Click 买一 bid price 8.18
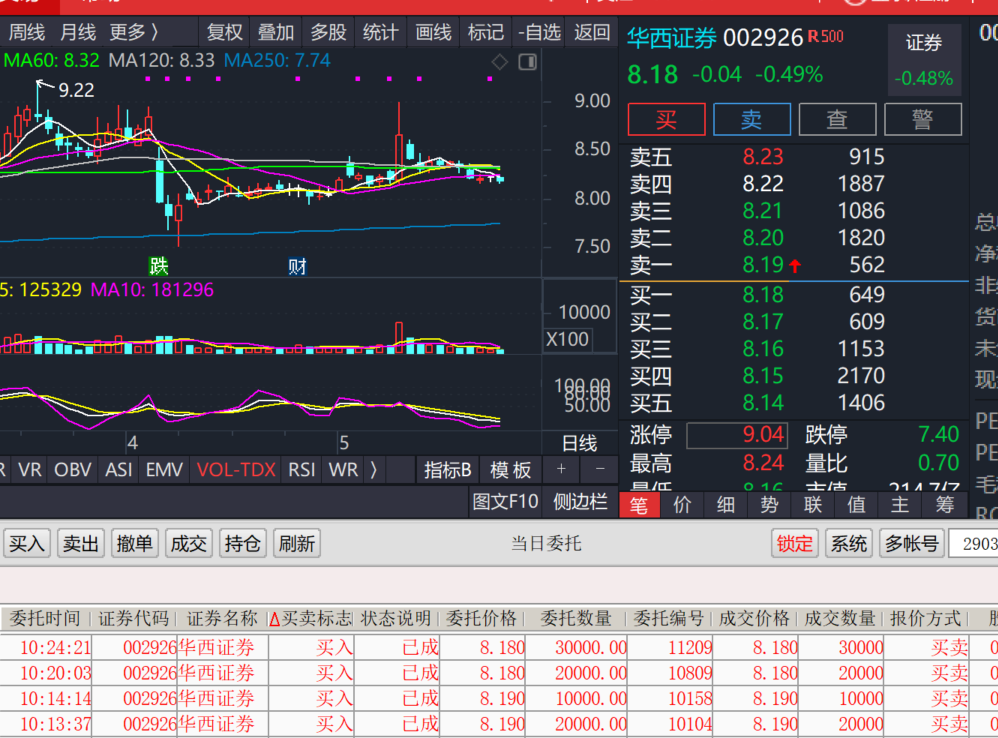 pyautogui.click(x=763, y=295)
